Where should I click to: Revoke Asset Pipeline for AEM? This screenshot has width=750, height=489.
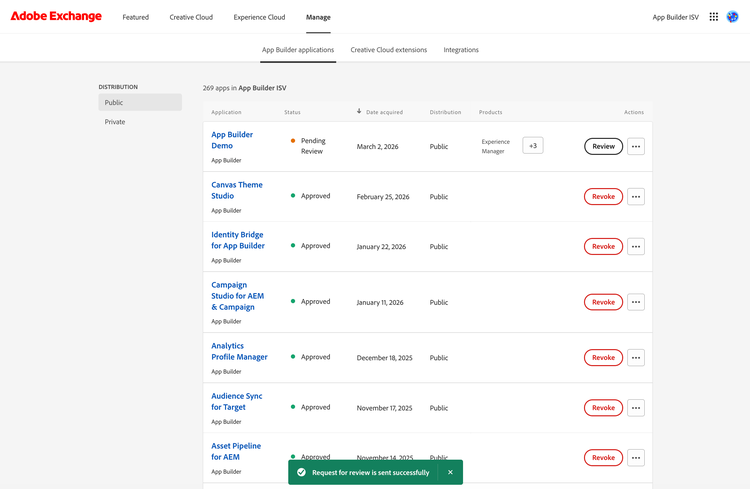[x=603, y=457]
